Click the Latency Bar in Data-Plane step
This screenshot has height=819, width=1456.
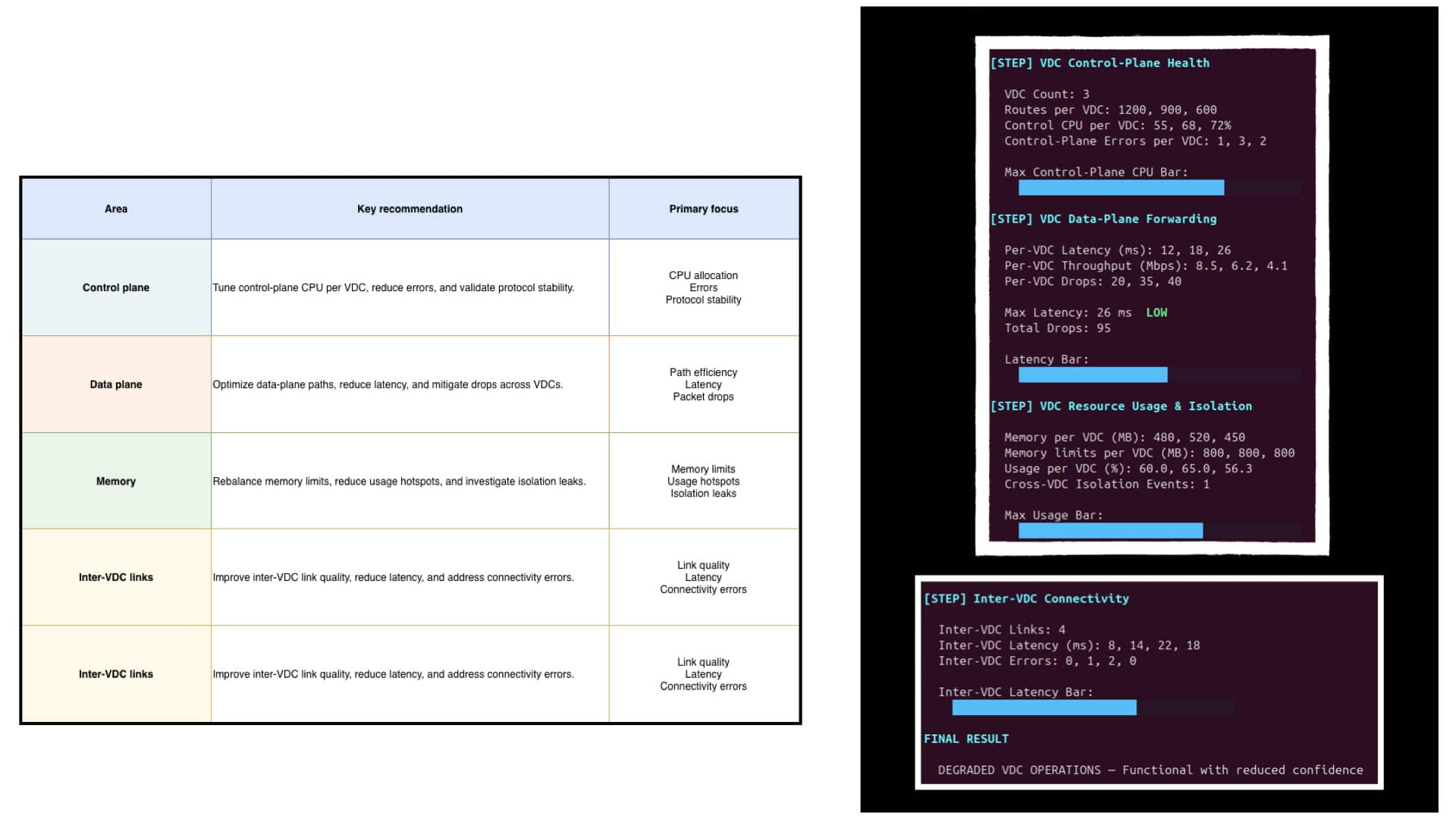coord(1159,375)
